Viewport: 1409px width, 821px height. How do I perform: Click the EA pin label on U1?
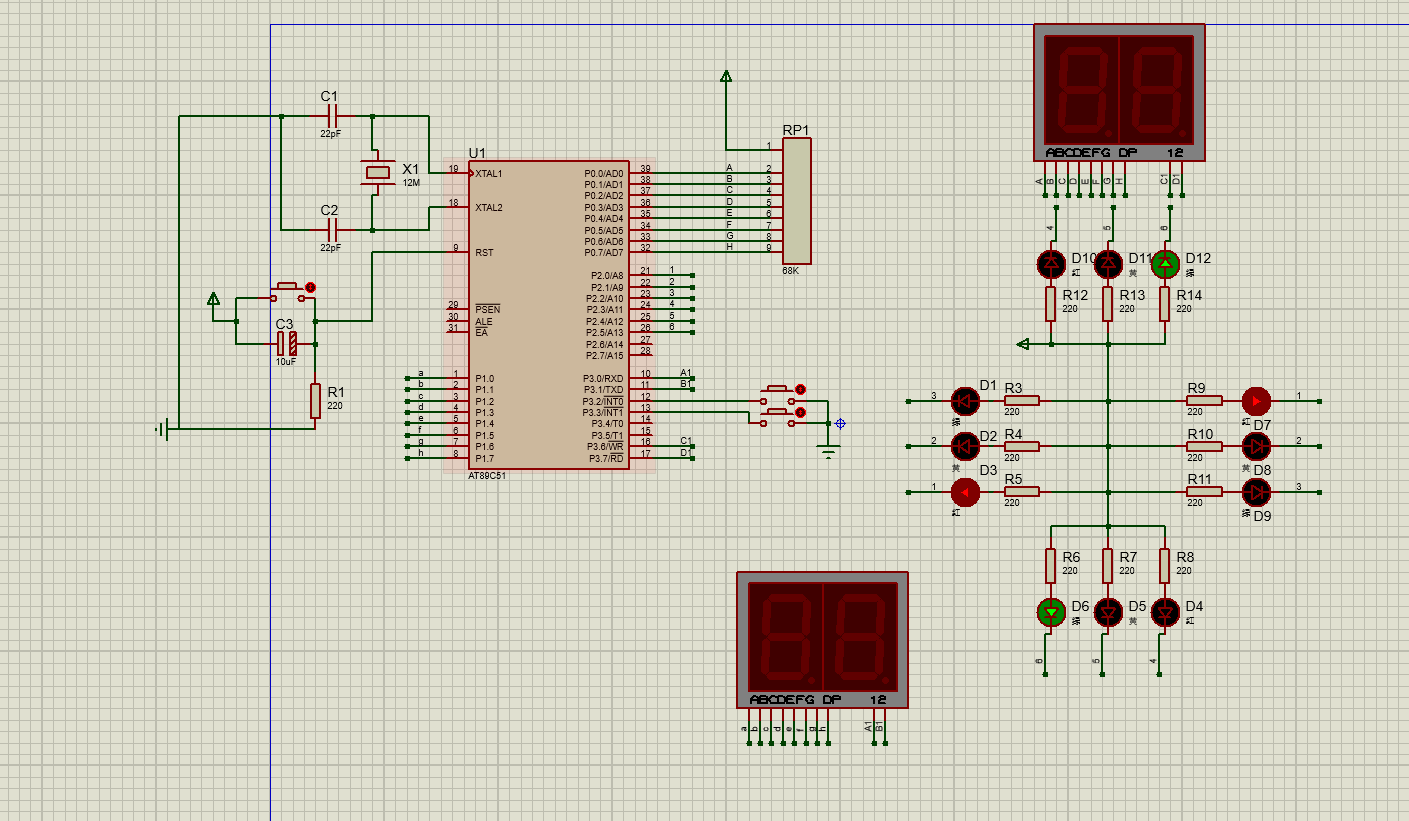[x=481, y=332]
